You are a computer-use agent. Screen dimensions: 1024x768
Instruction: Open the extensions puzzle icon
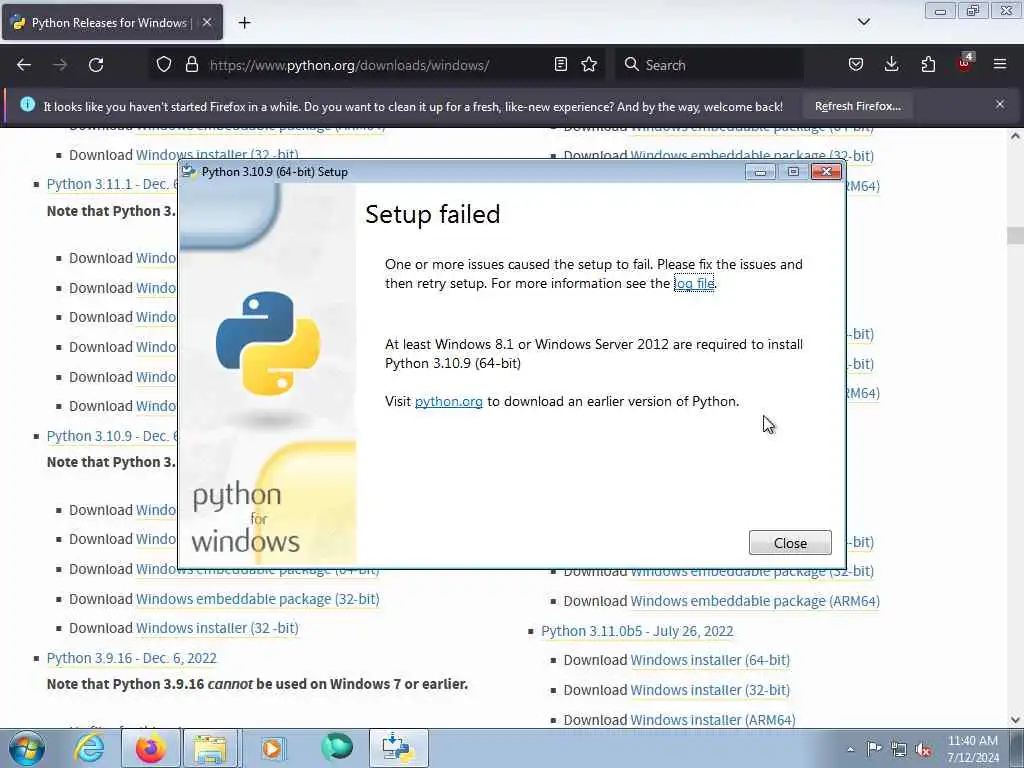928,64
